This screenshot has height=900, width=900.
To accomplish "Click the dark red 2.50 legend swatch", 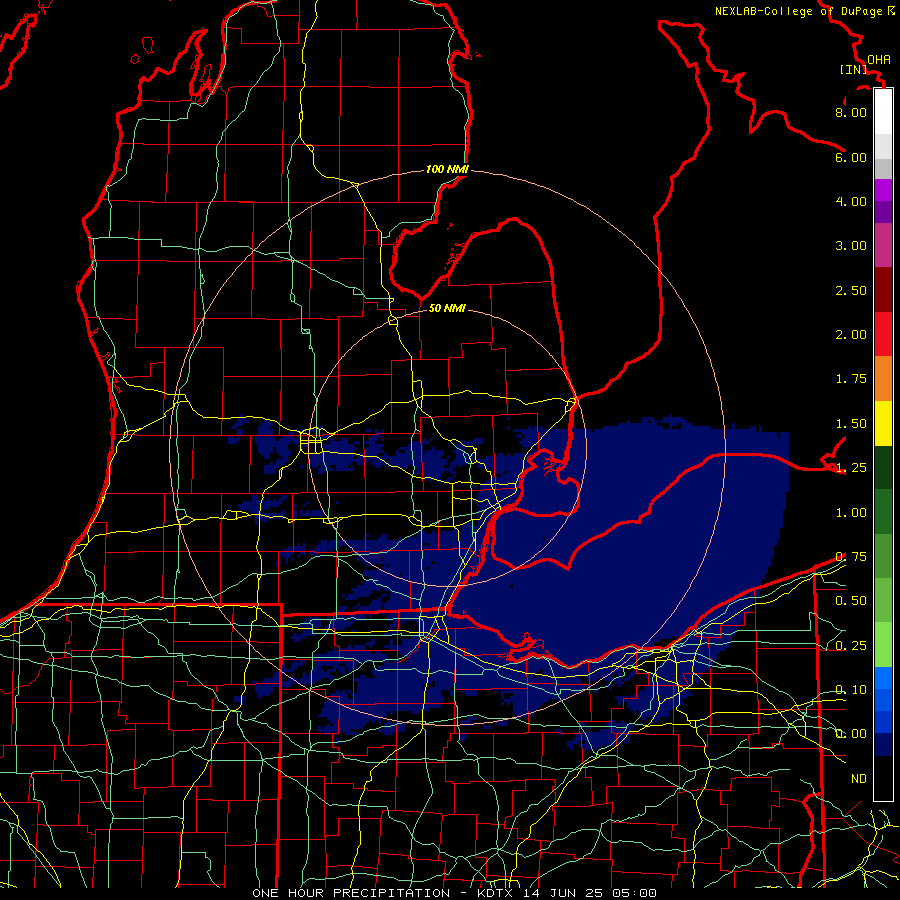I will 883,289.
